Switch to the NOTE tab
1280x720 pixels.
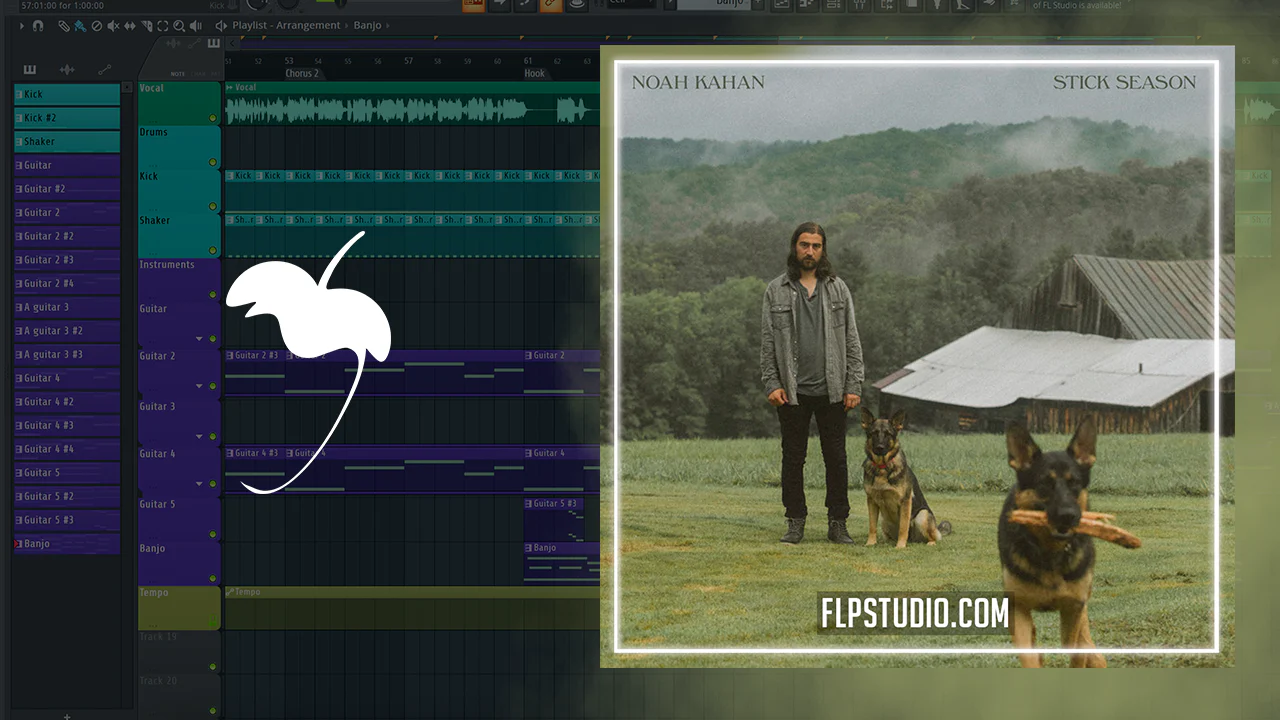[178, 74]
